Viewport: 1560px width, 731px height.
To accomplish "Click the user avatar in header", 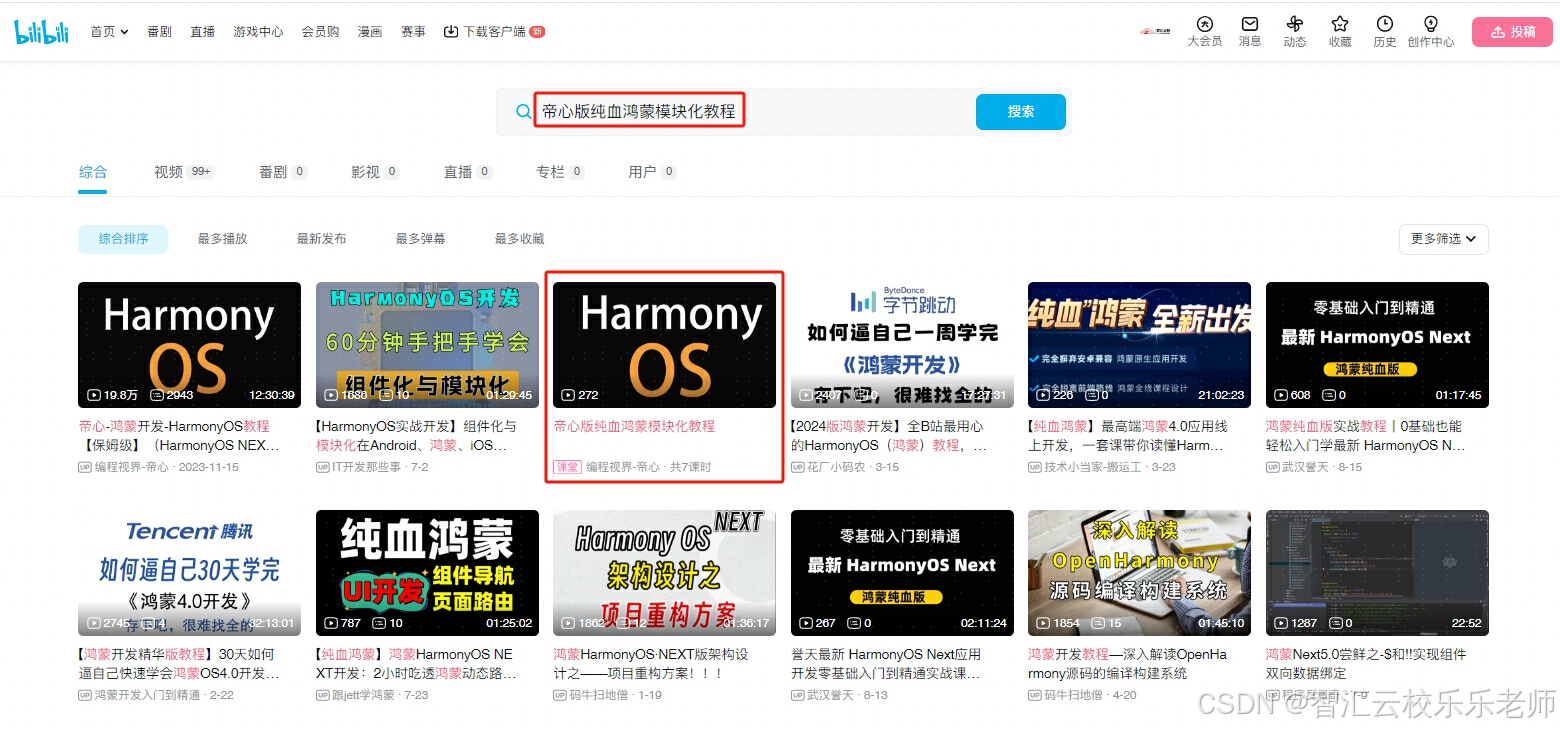I will point(1156,31).
